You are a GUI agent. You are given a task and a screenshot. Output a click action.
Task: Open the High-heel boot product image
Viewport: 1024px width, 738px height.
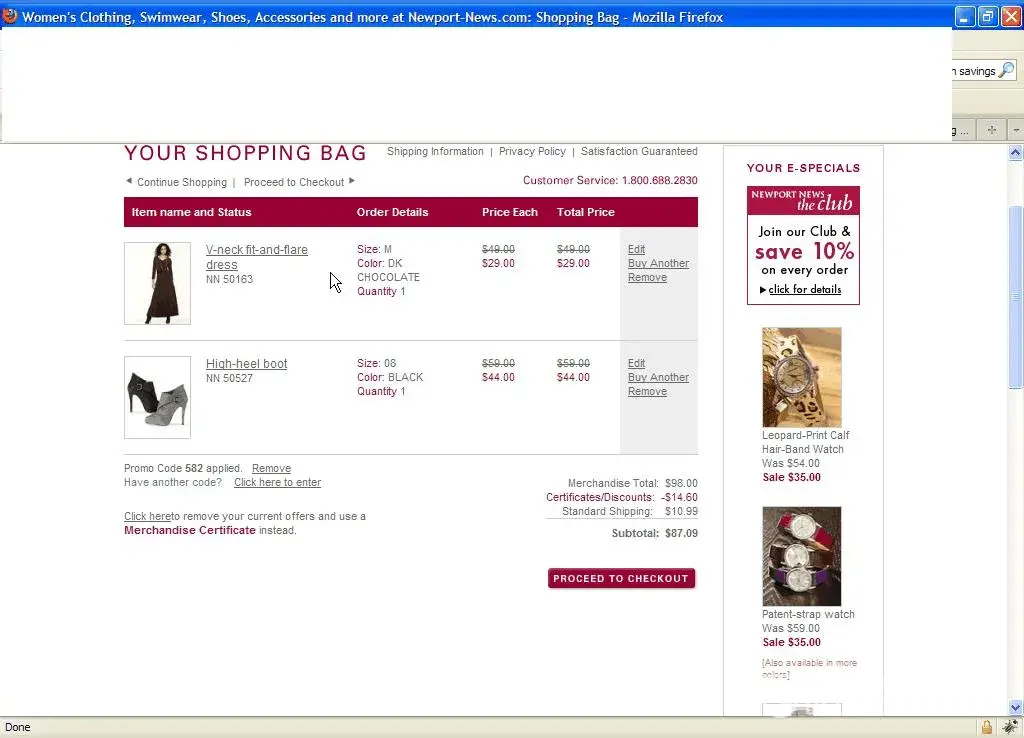(x=157, y=397)
